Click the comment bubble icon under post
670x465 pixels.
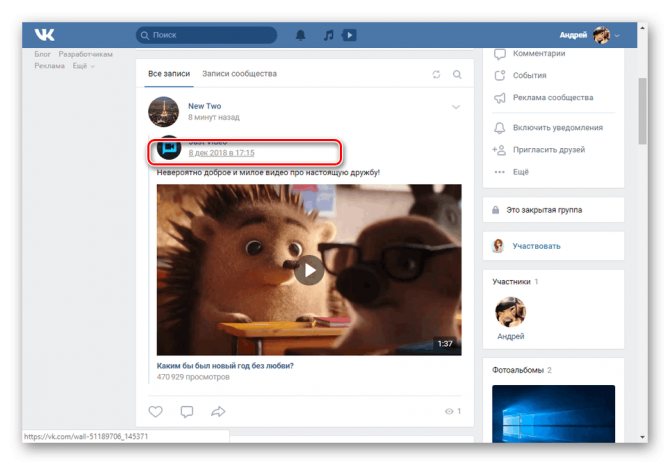(187, 412)
